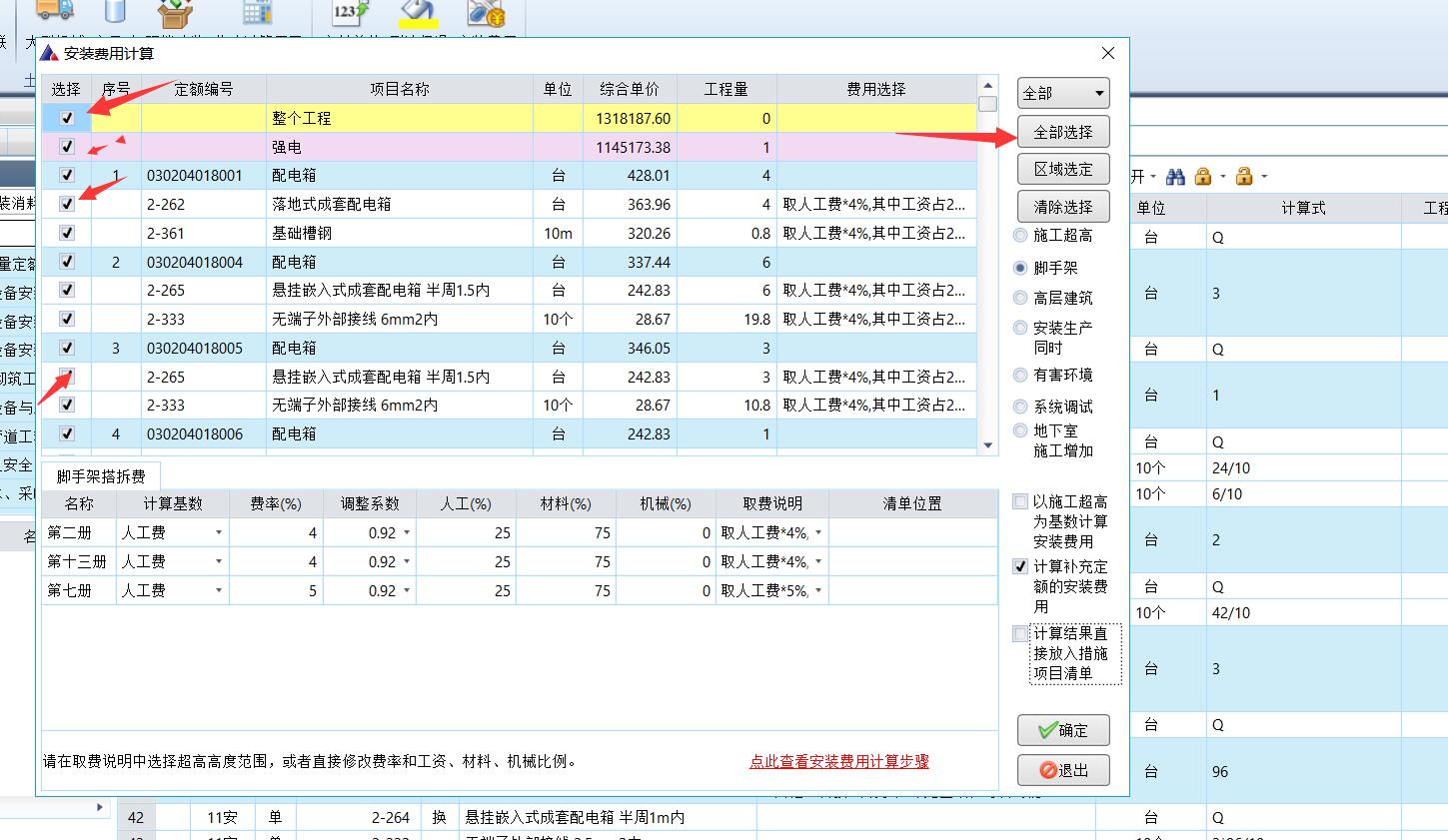Open the 点此查看安装费用计算步骤 link
Viewport: 1448px width, 840px height.
[x=839, y=761]
